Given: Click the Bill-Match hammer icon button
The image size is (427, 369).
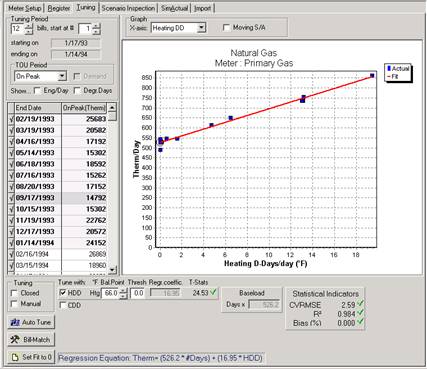Looking at the screenshot, I should (x=15, y=340).
